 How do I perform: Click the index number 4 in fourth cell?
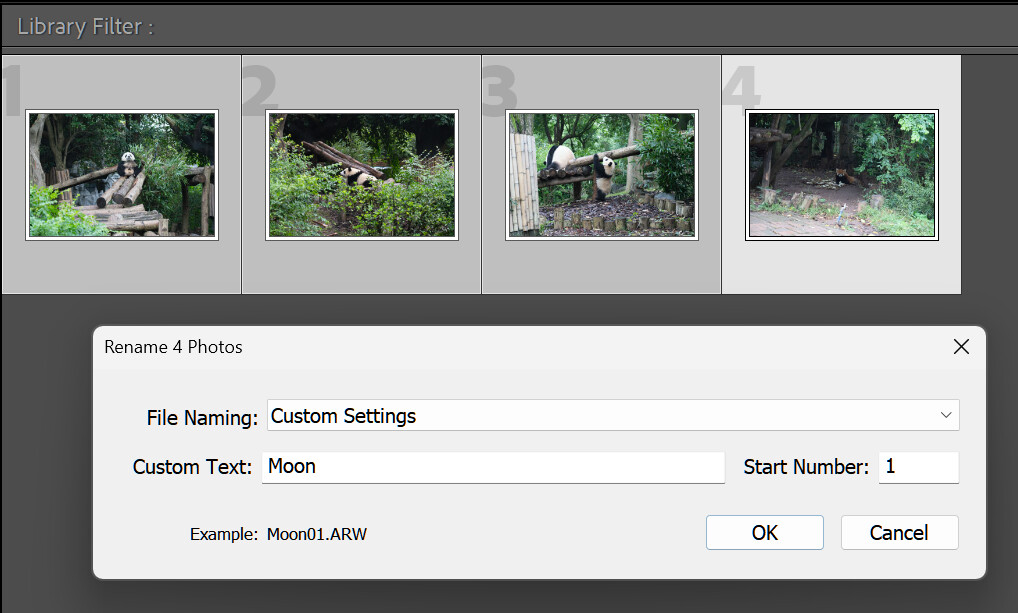(x=741, y=90)
